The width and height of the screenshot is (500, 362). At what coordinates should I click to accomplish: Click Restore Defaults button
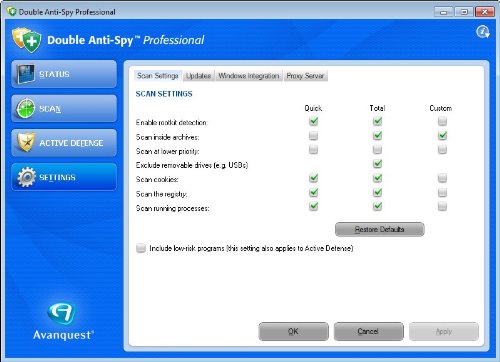(x=380, y=229)
